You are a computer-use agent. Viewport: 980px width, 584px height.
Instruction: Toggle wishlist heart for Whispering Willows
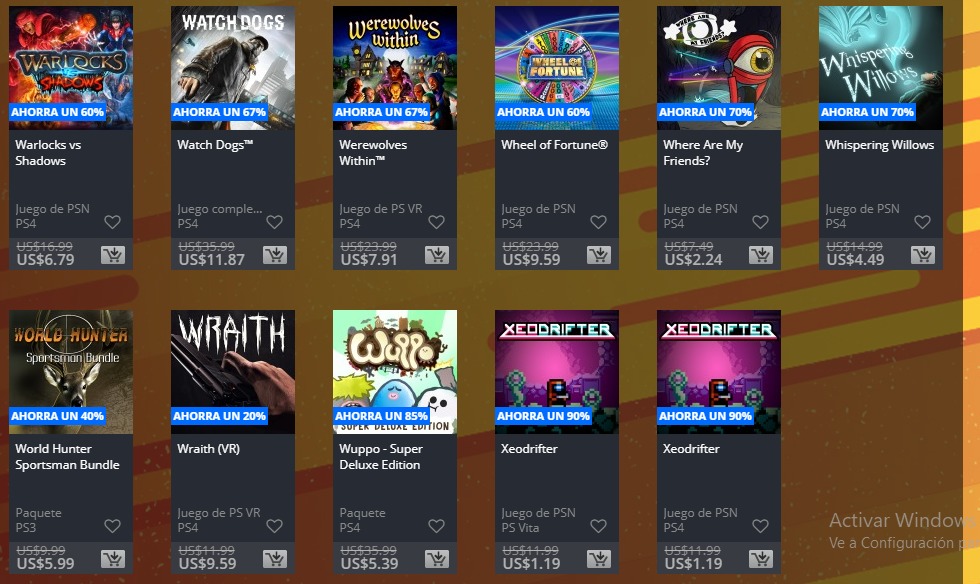click(922, 221)
